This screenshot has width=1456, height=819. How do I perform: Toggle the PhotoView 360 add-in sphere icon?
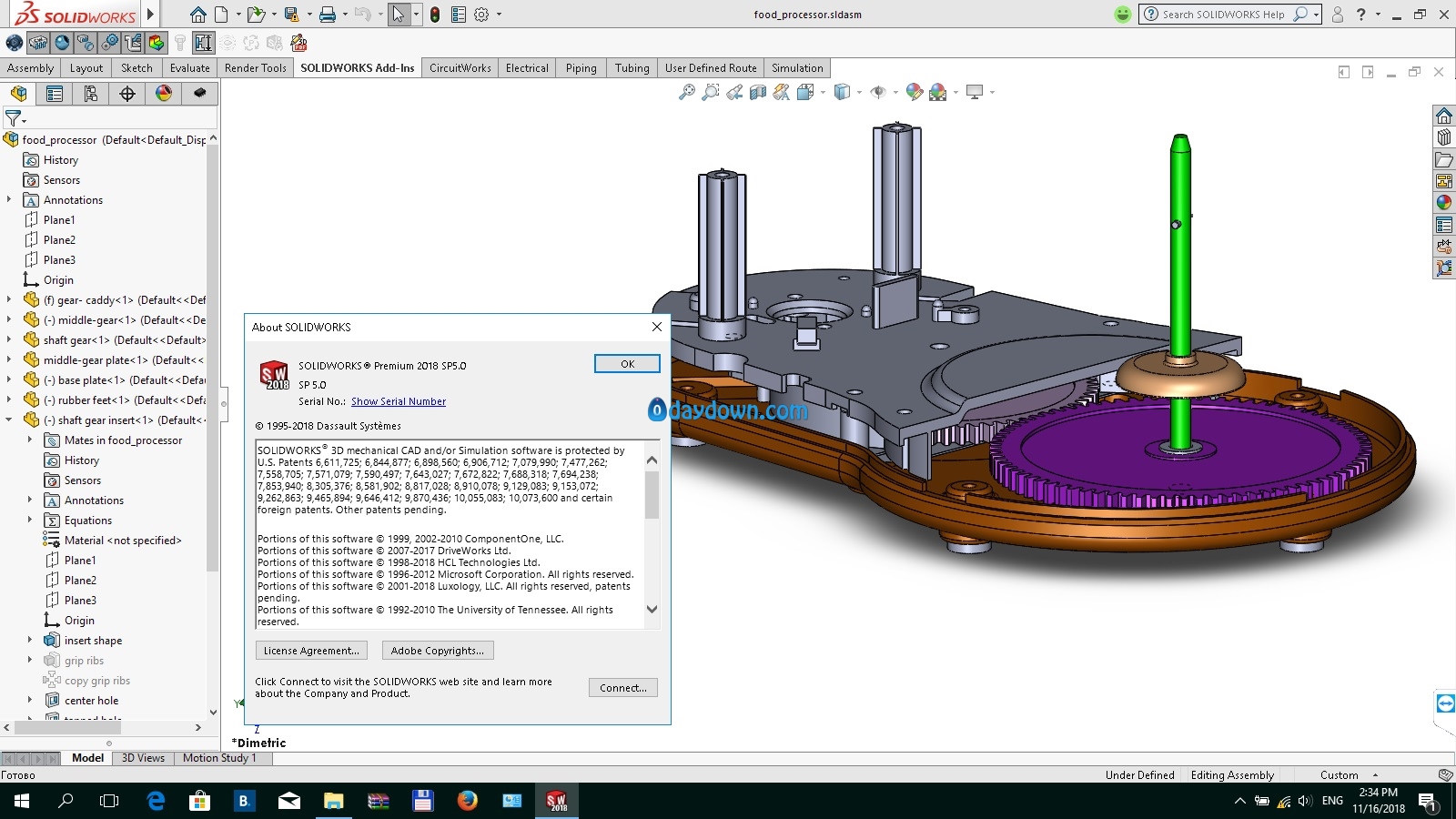pos(62,43)
